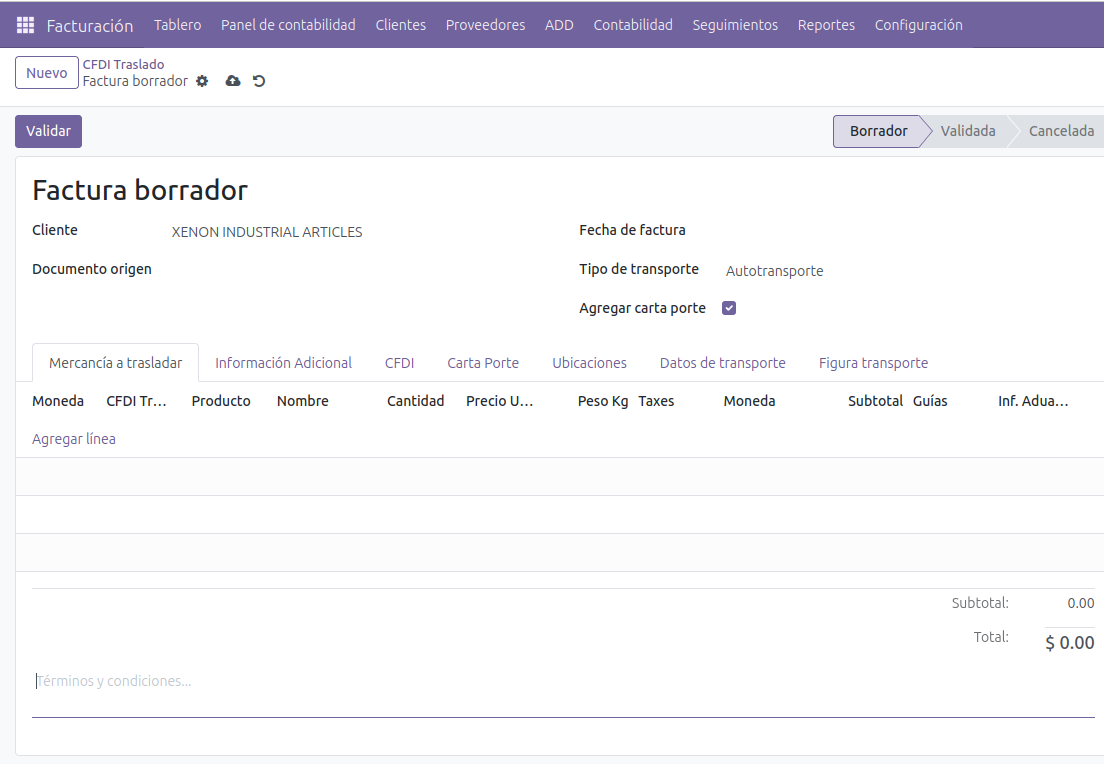The width and height of the screenshot is (1104, 764).
Task: Open the apps grid home menu icon
Action: [x=25, y=25]
